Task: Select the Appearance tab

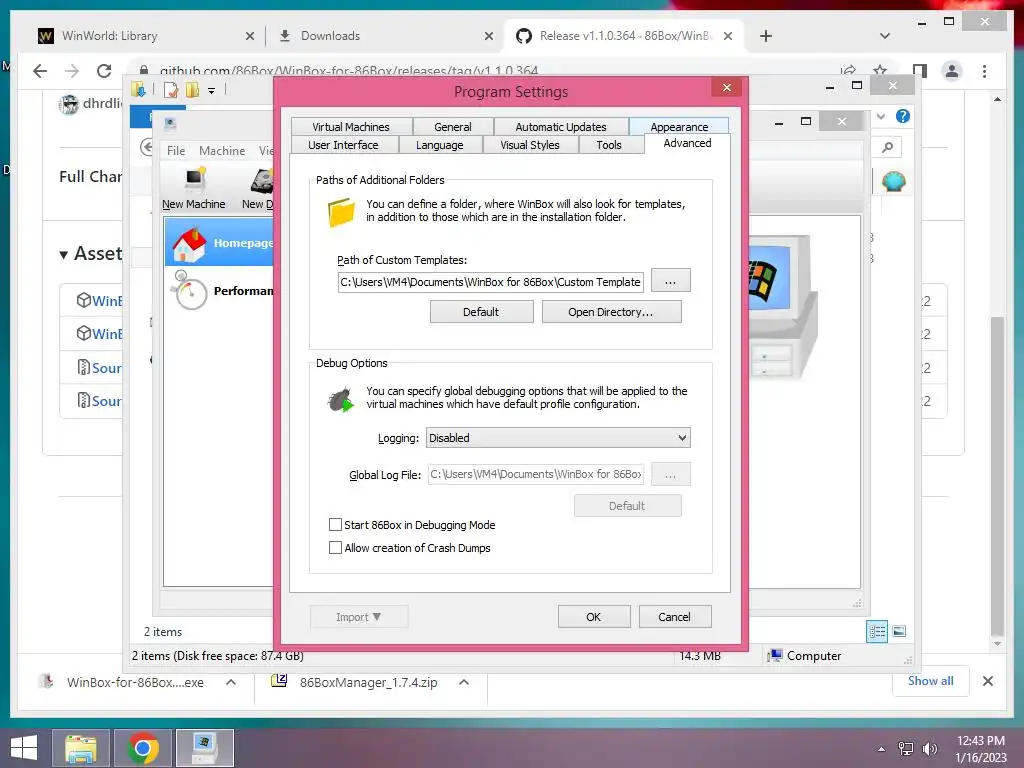Action: [x=679, y=126]
